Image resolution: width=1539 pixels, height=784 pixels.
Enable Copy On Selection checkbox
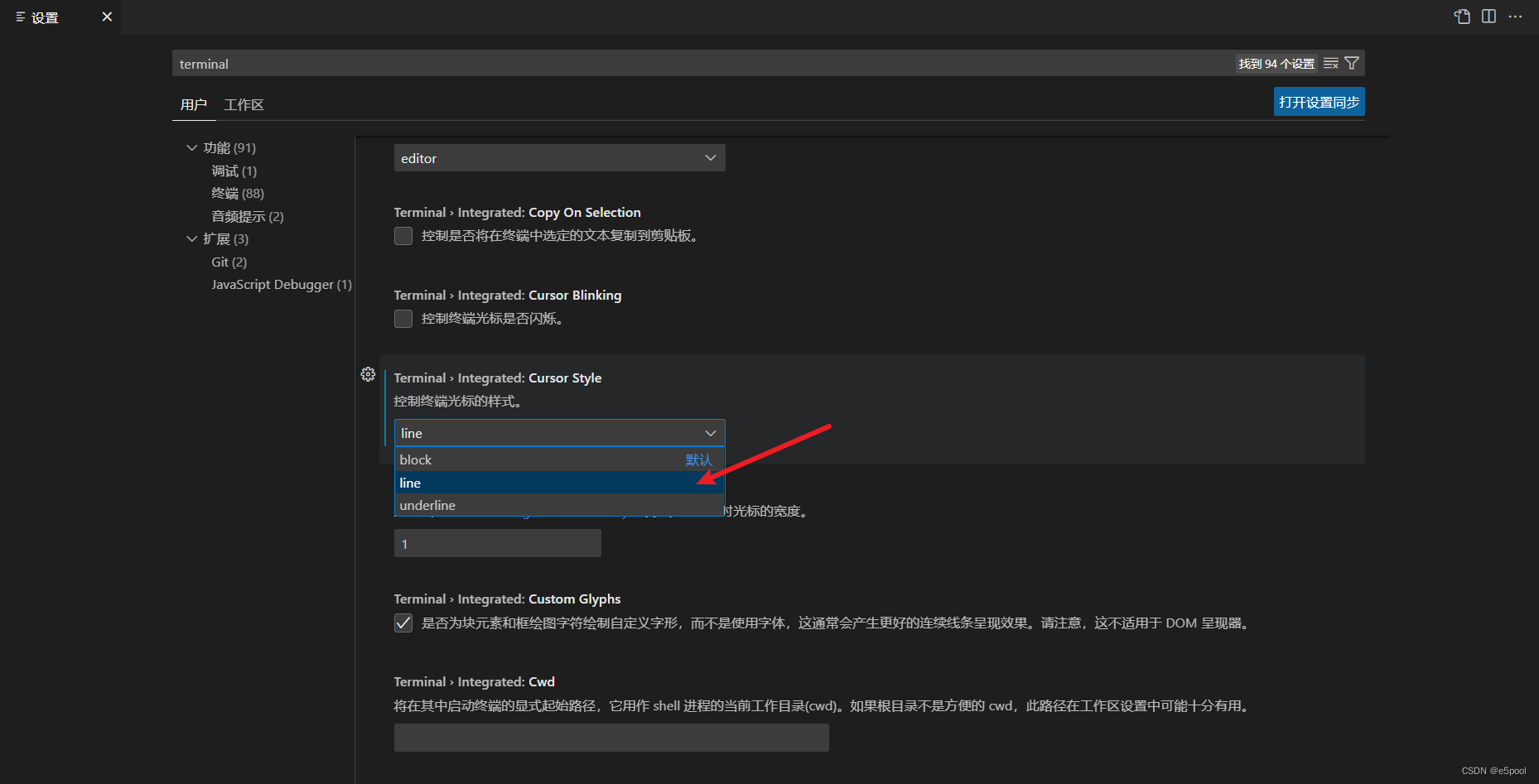pyautogui.click(x=403, y=236)
